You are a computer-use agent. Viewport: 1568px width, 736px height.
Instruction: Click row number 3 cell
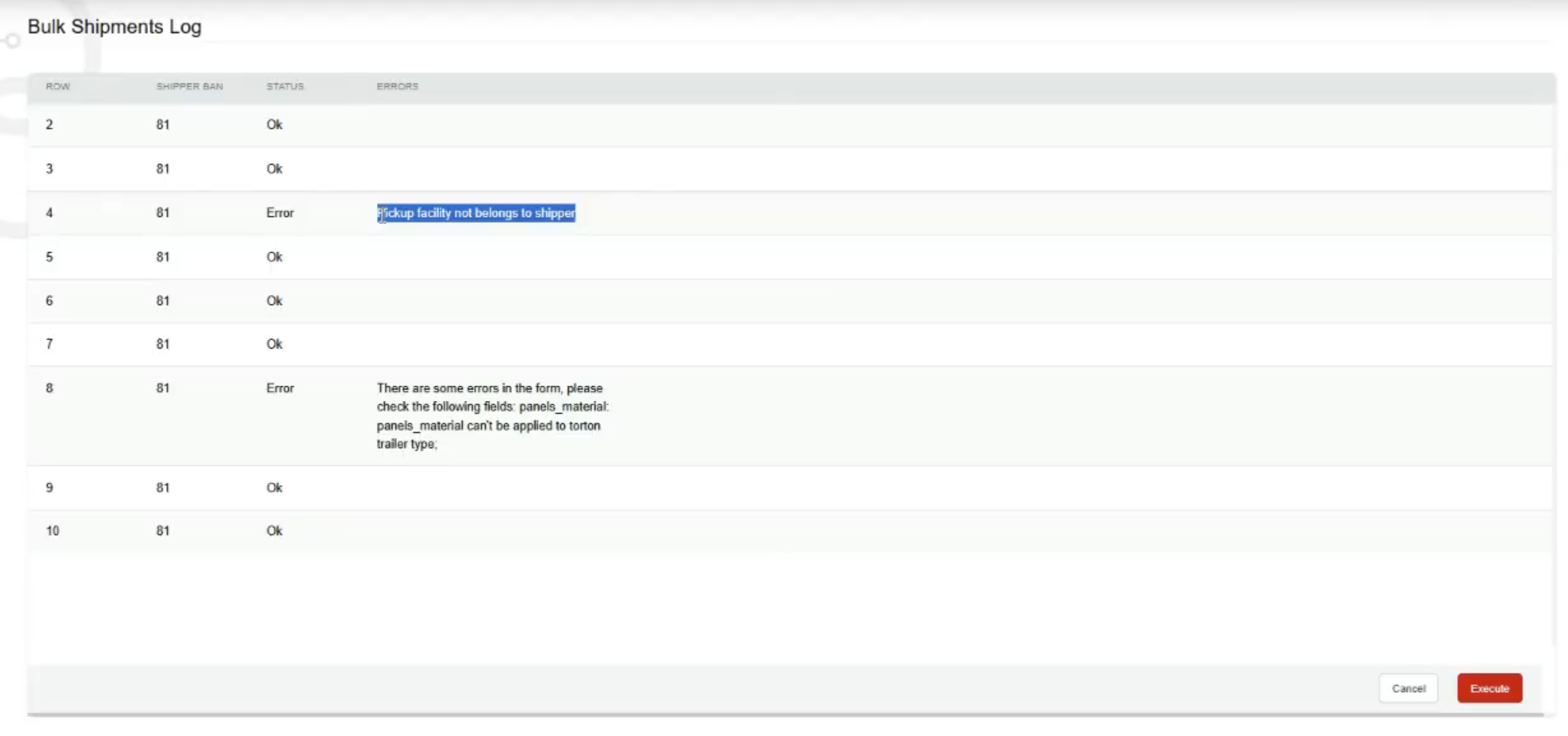(x=49, y=169)
